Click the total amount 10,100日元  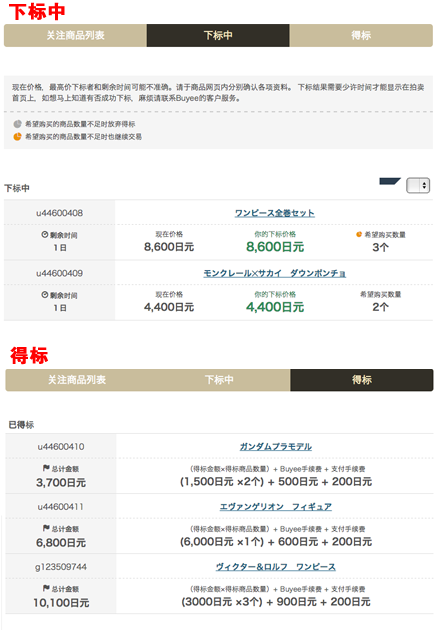(x=61, y=603)
